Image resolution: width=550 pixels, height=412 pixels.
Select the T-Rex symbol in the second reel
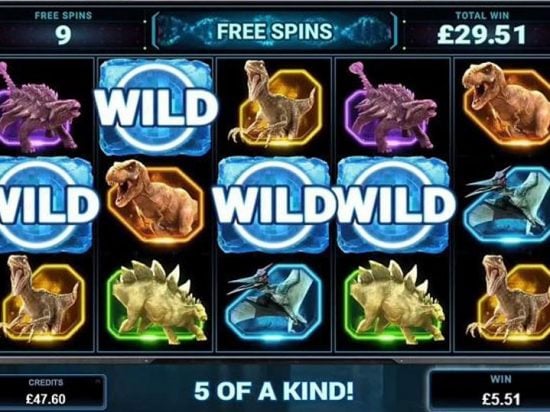click(x=155, y=202)
